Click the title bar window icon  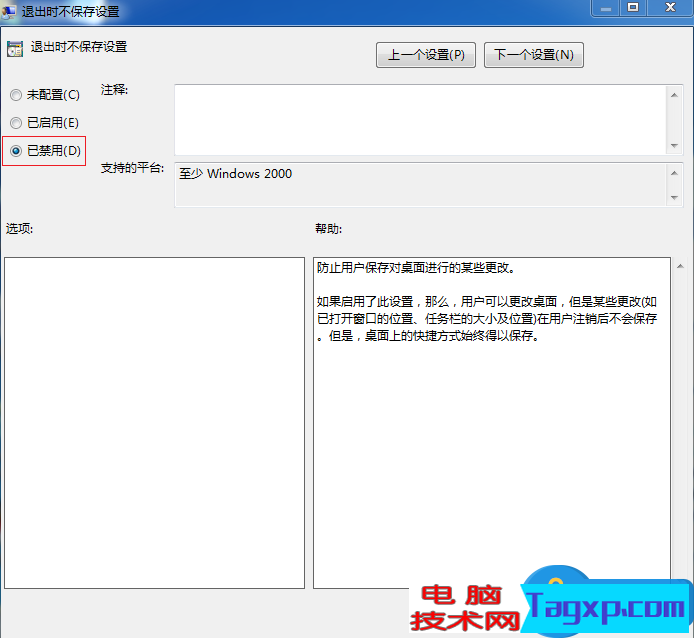(x=8, y=11)
